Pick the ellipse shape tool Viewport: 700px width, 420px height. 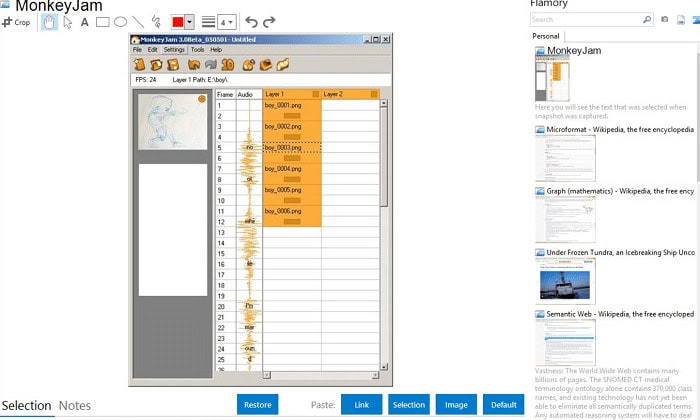tap(121, 21)
